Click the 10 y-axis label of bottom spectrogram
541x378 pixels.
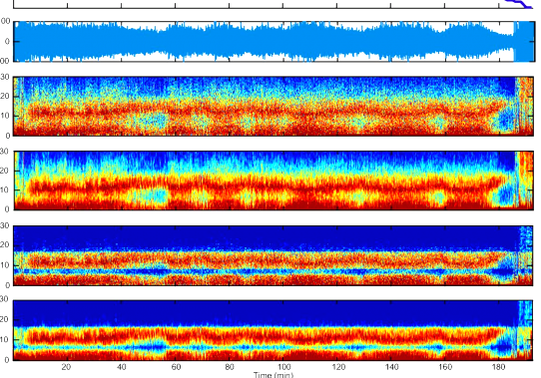click(x=5, y=340)
